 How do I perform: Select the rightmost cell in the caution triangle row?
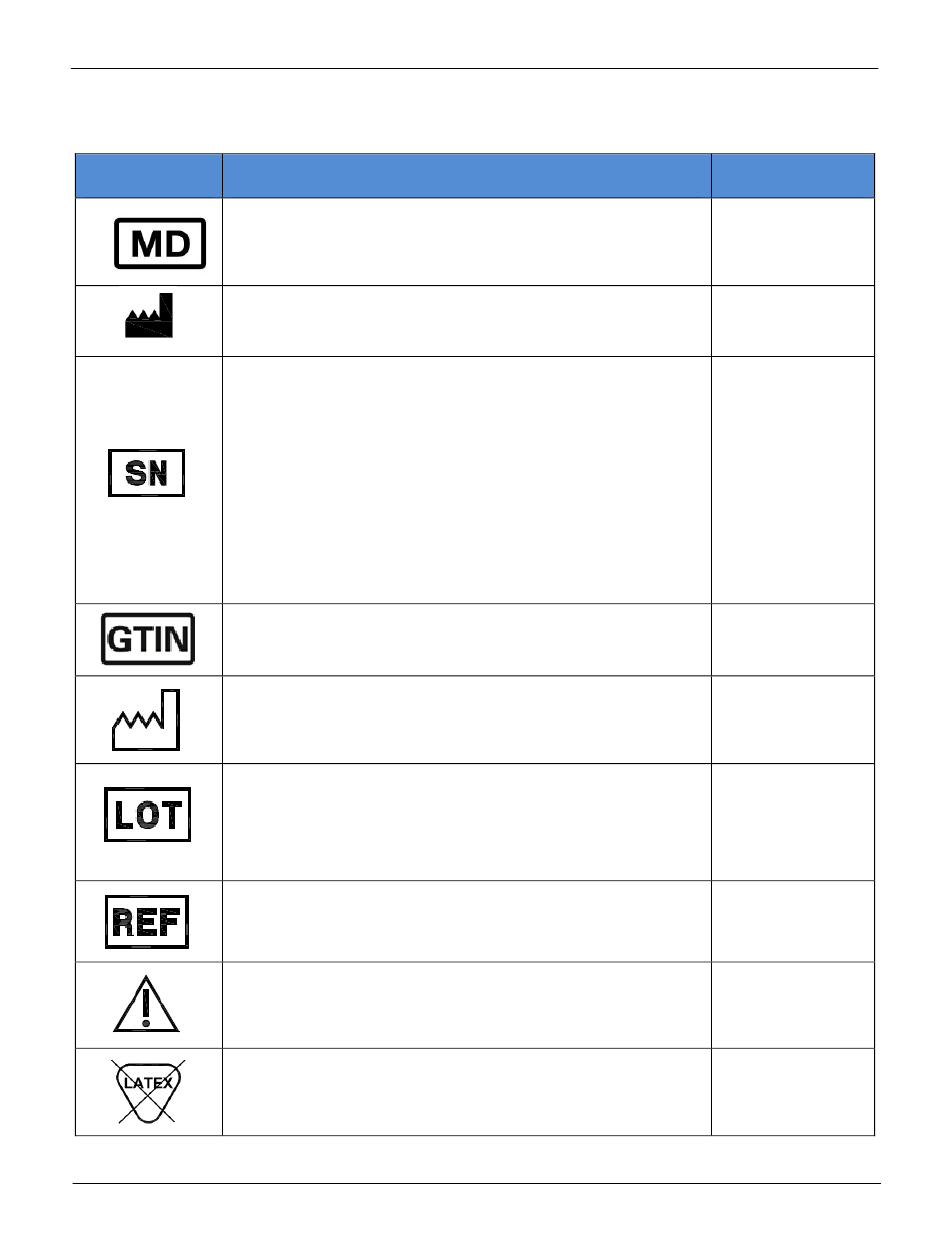(793, 1005)
